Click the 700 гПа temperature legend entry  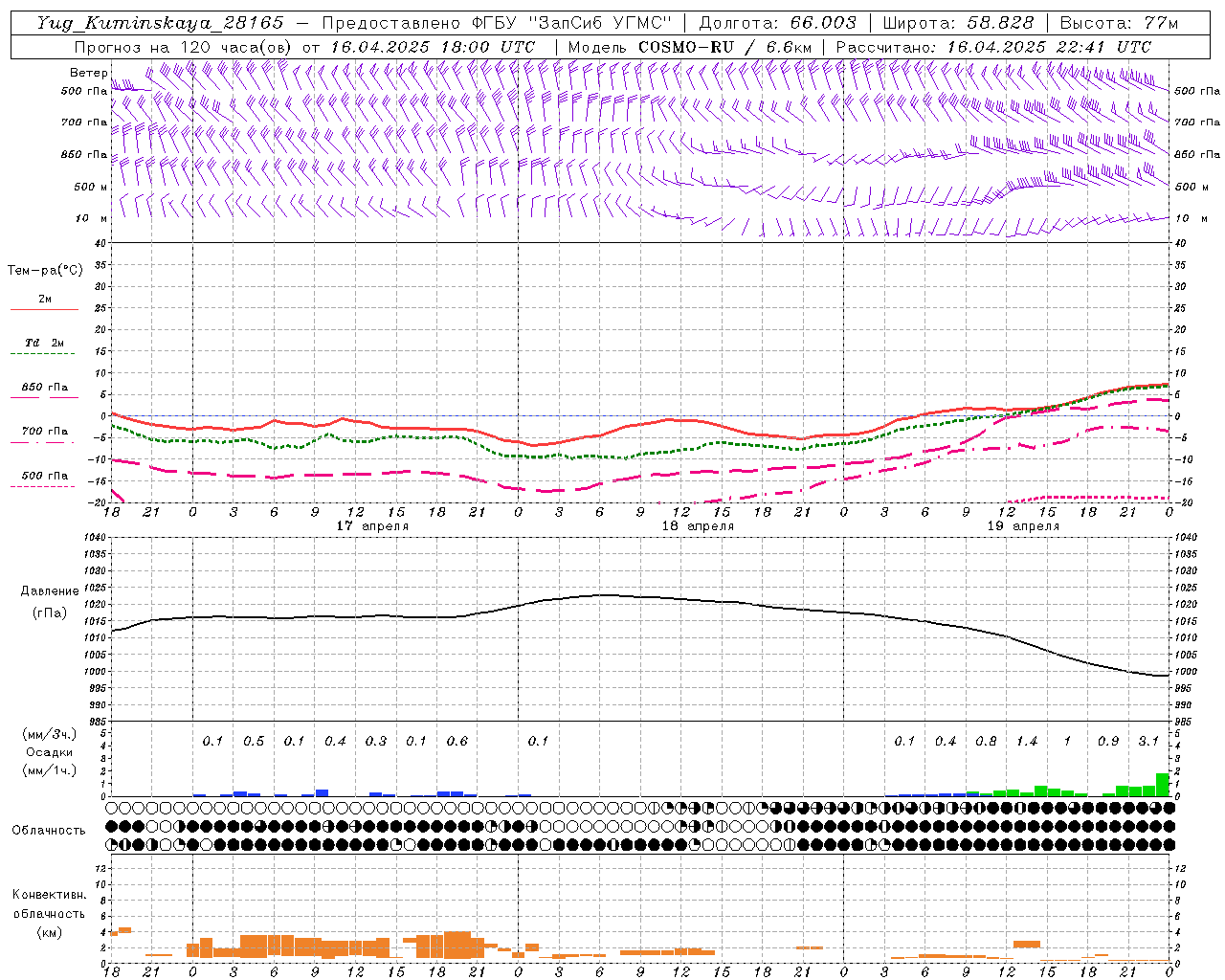pos(45,432)
